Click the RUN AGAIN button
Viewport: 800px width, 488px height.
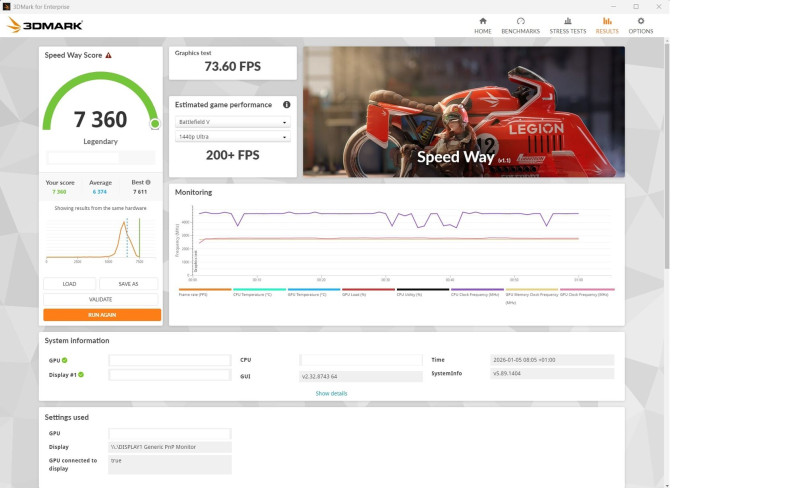coord(102,315)
